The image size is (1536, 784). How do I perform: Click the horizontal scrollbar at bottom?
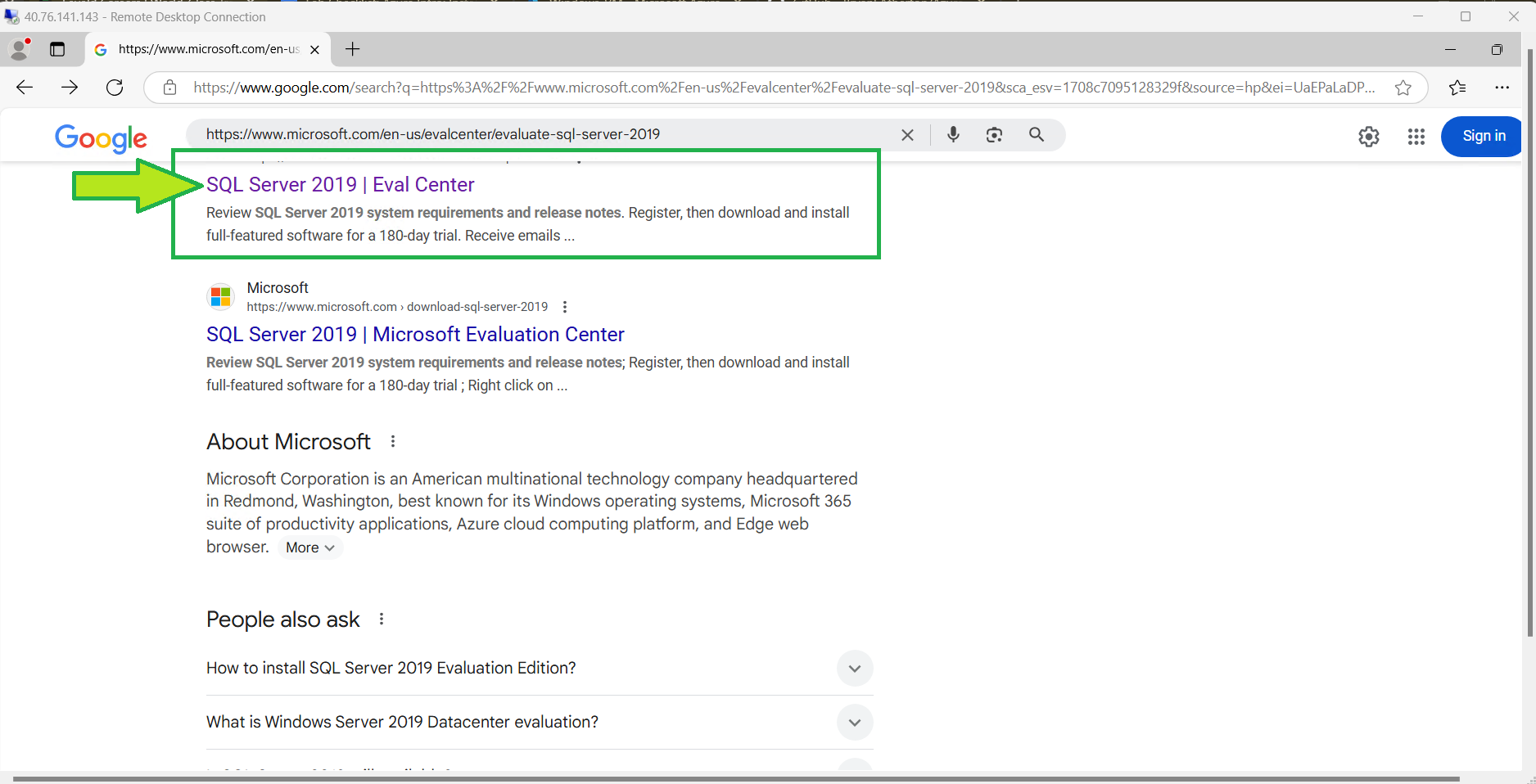pyautogui.click(x=737, y=779)
